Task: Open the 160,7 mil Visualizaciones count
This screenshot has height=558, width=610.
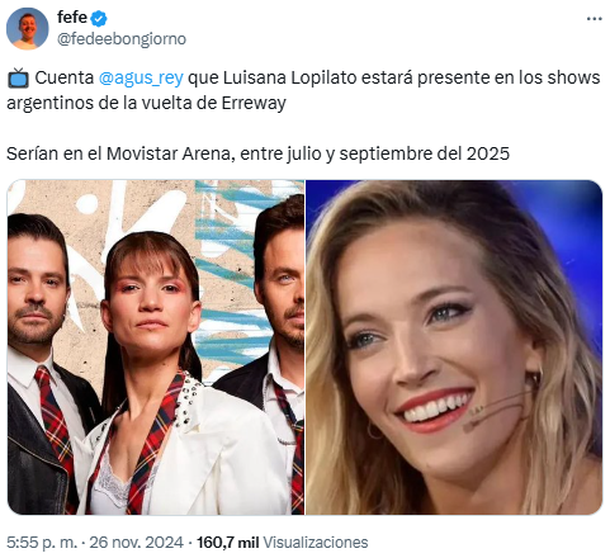Action: coord(282,542)
